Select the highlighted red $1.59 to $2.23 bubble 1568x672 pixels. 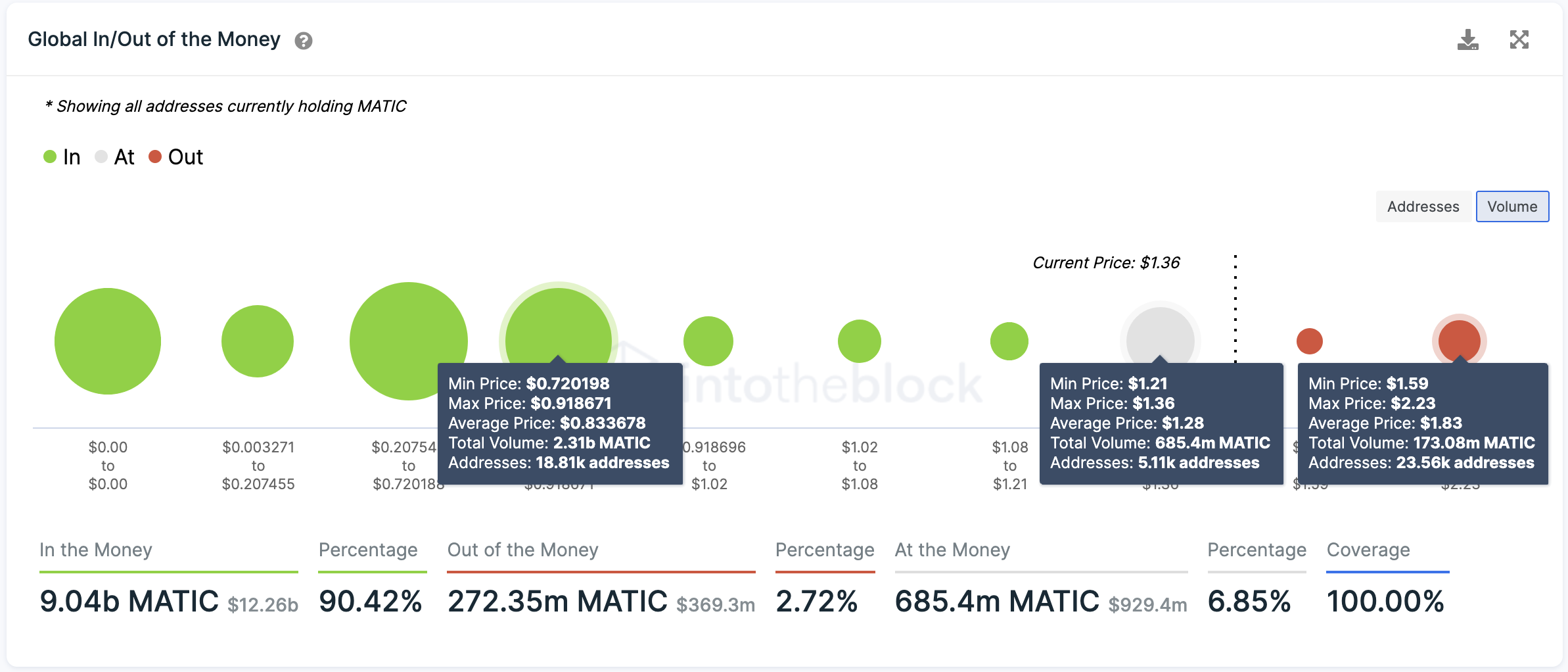pos(1460,339)
